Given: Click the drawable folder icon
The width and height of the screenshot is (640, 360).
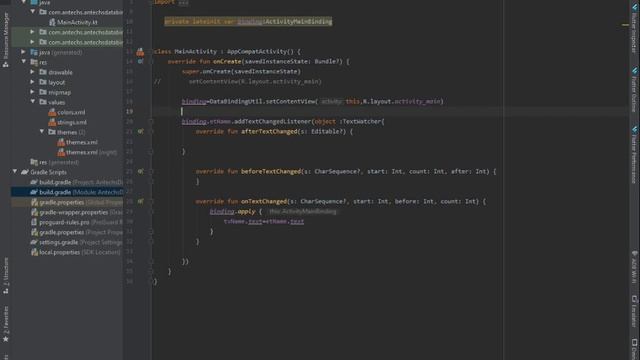Looking at the screenshot, I should pyautogui.click(x=43, y=72).
